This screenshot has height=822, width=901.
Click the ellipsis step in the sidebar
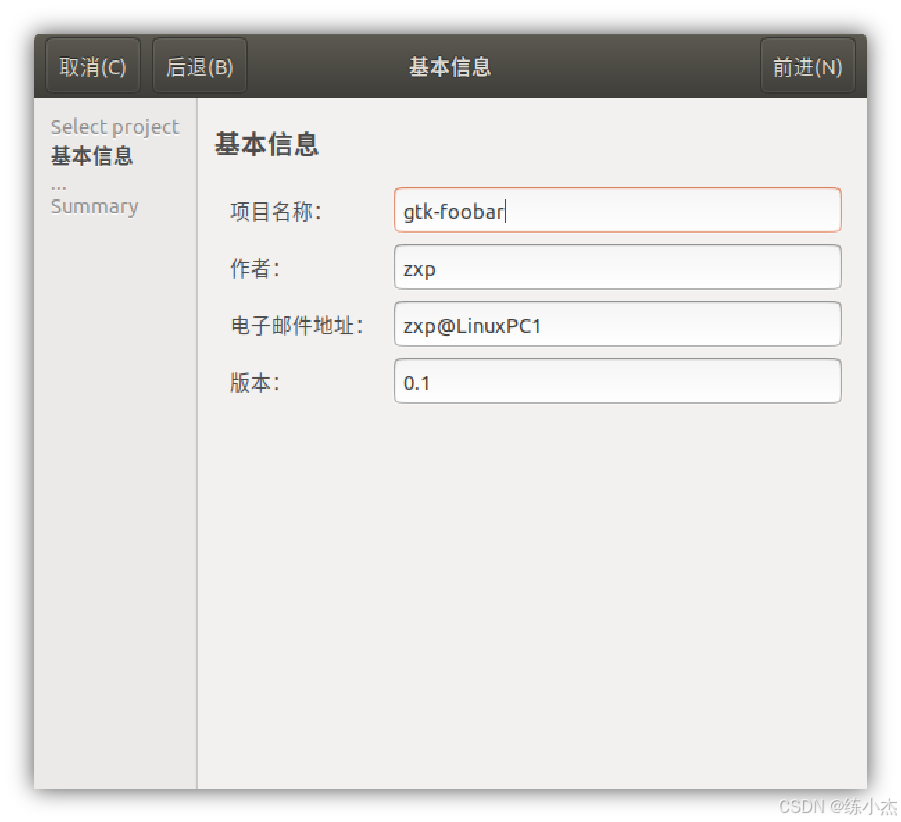[x=59, y=186]
